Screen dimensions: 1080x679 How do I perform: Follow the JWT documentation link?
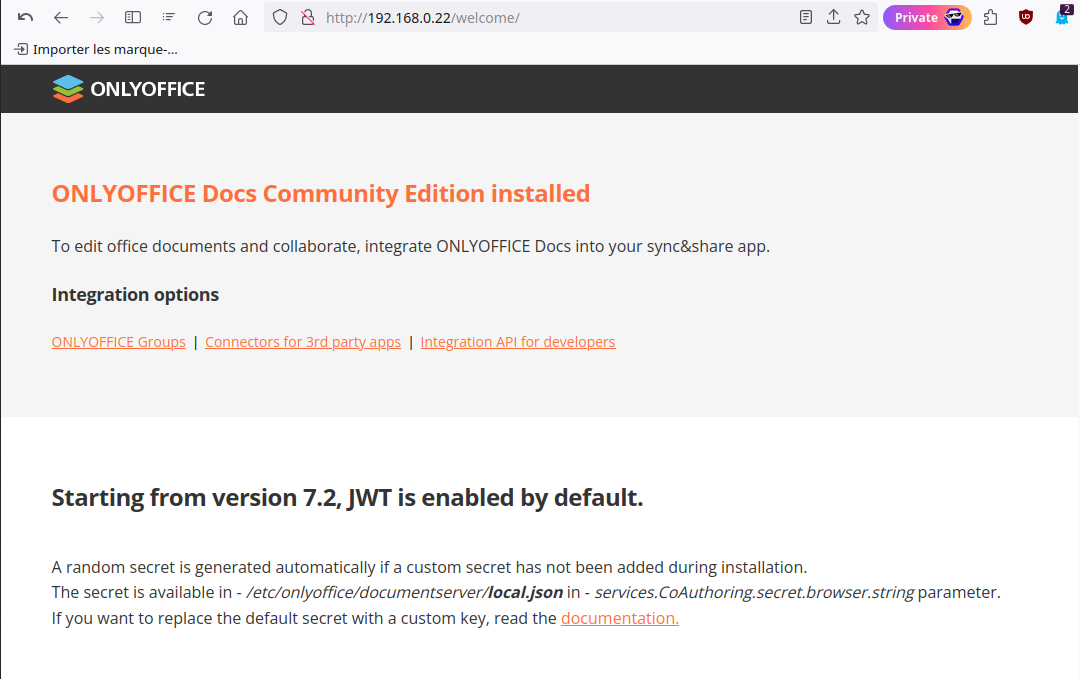click(x=619, y=618)
